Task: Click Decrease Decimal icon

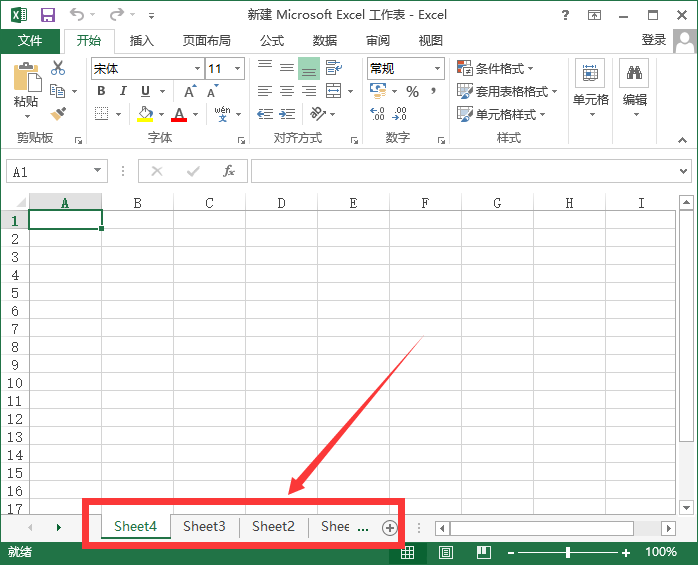Action: (x=399, y=114)
